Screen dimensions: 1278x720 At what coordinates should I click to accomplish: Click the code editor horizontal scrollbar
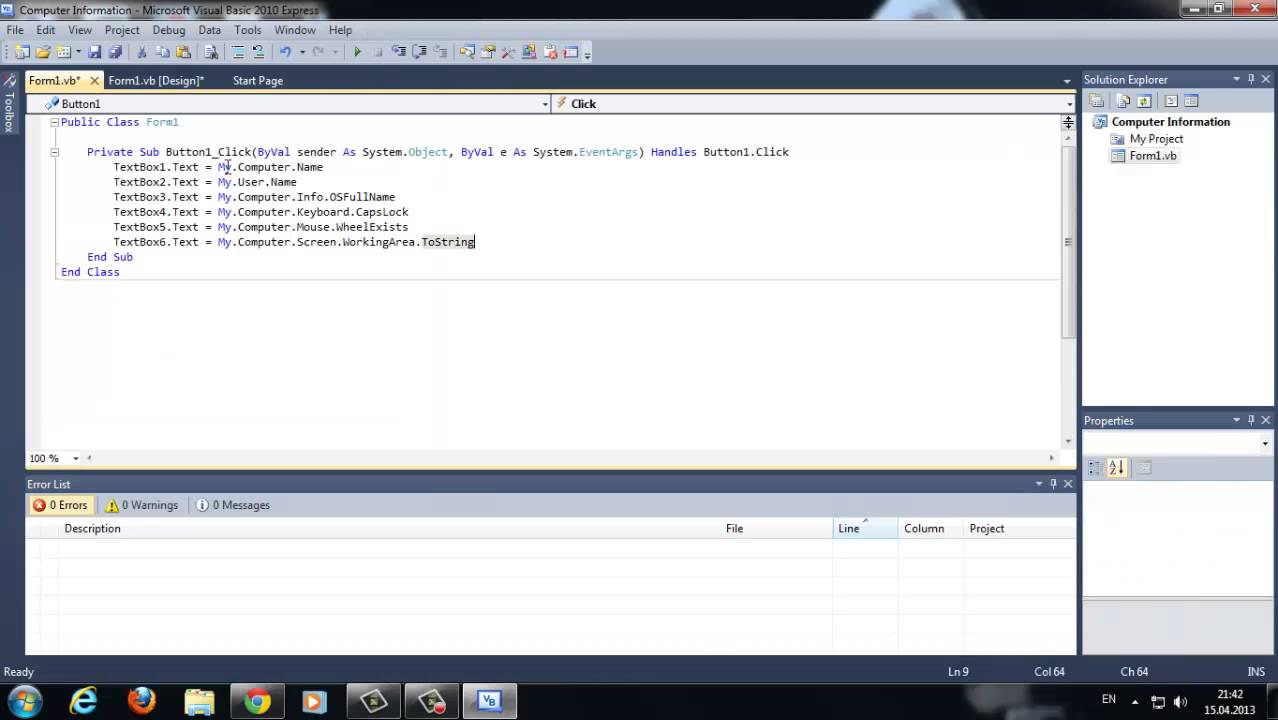click(x=570, y=458)
